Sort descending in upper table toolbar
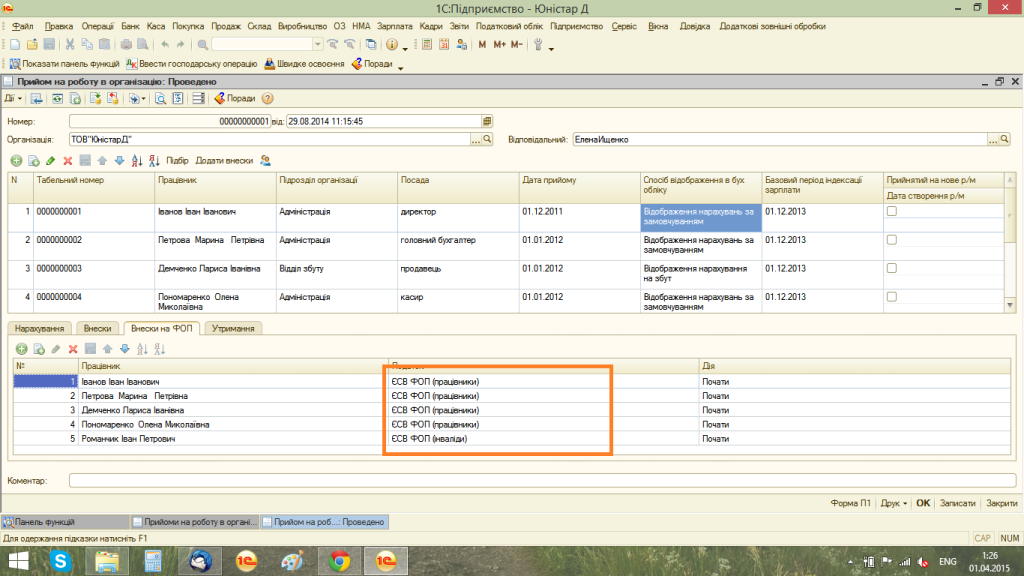The width and height of the screenshot is (1024, 576). coord(154,161)
